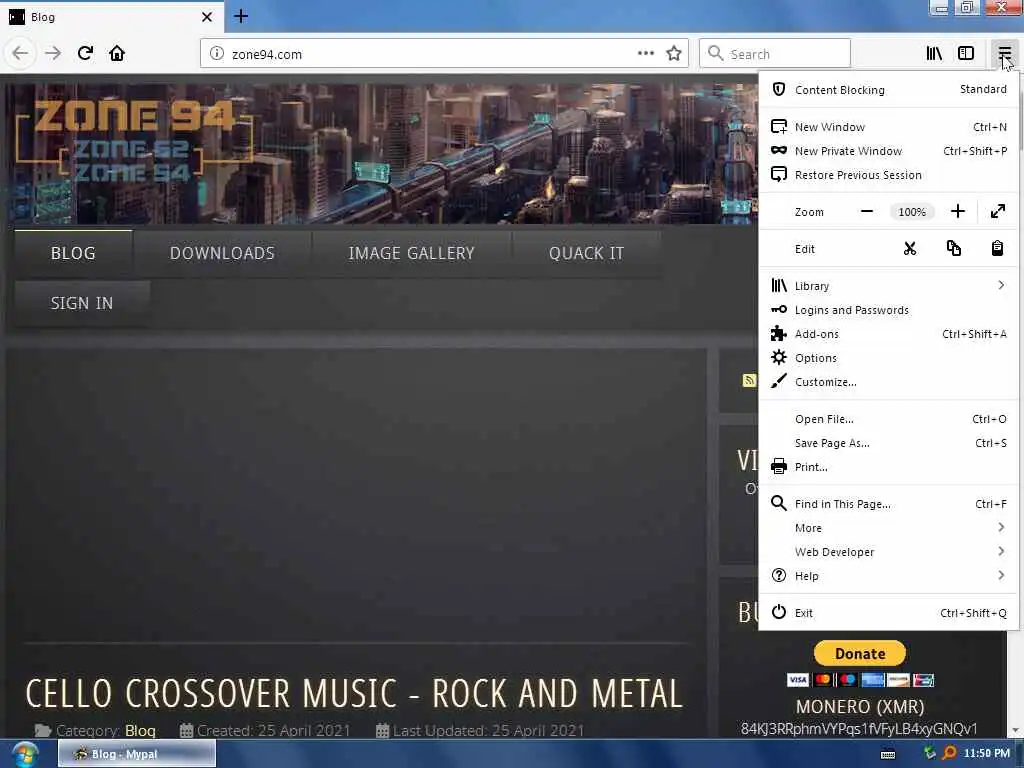Image resolution: width=1024 pixels, height=768 pixels.
Task: Open a new tab with plus button
Action: (241, 16)
